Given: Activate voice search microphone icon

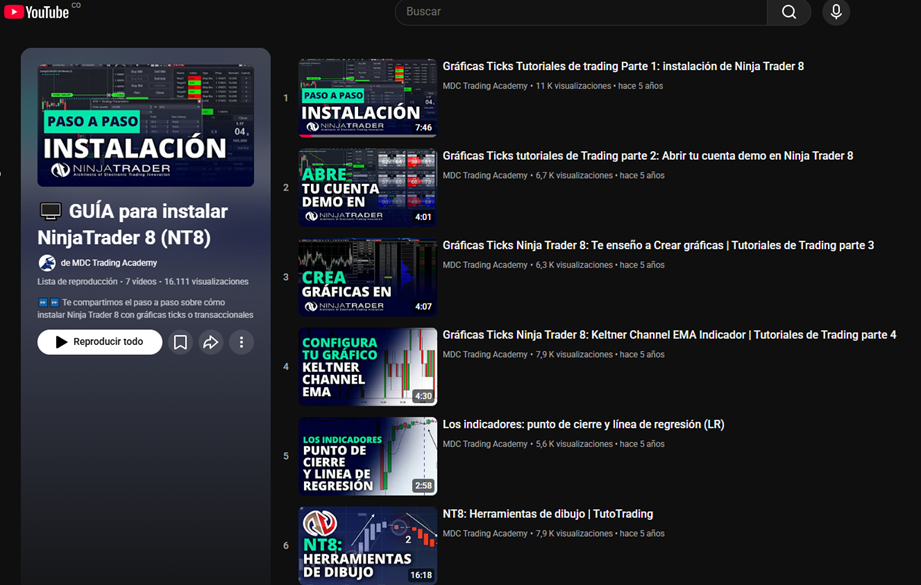Looking at the screenshot, I should tap(836, 12).
